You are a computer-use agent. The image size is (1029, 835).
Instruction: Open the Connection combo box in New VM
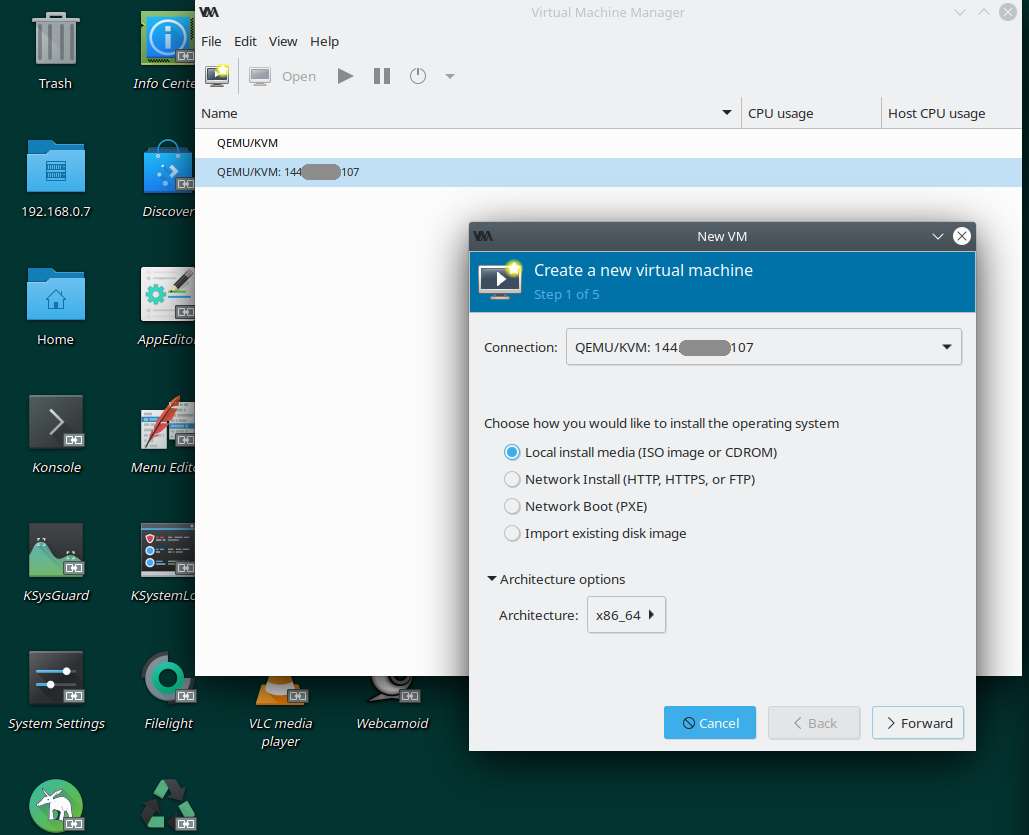[764, 347]
